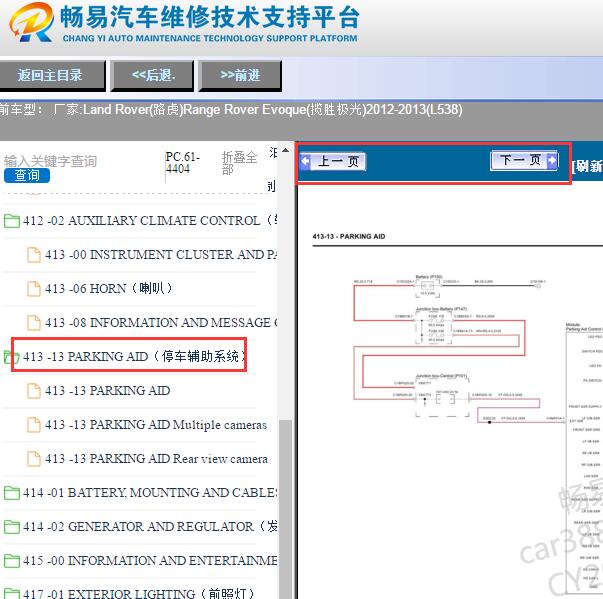Open 412-02 AUXILIARY CLIMATE CONTROL entry

click(x=150, y=221)
